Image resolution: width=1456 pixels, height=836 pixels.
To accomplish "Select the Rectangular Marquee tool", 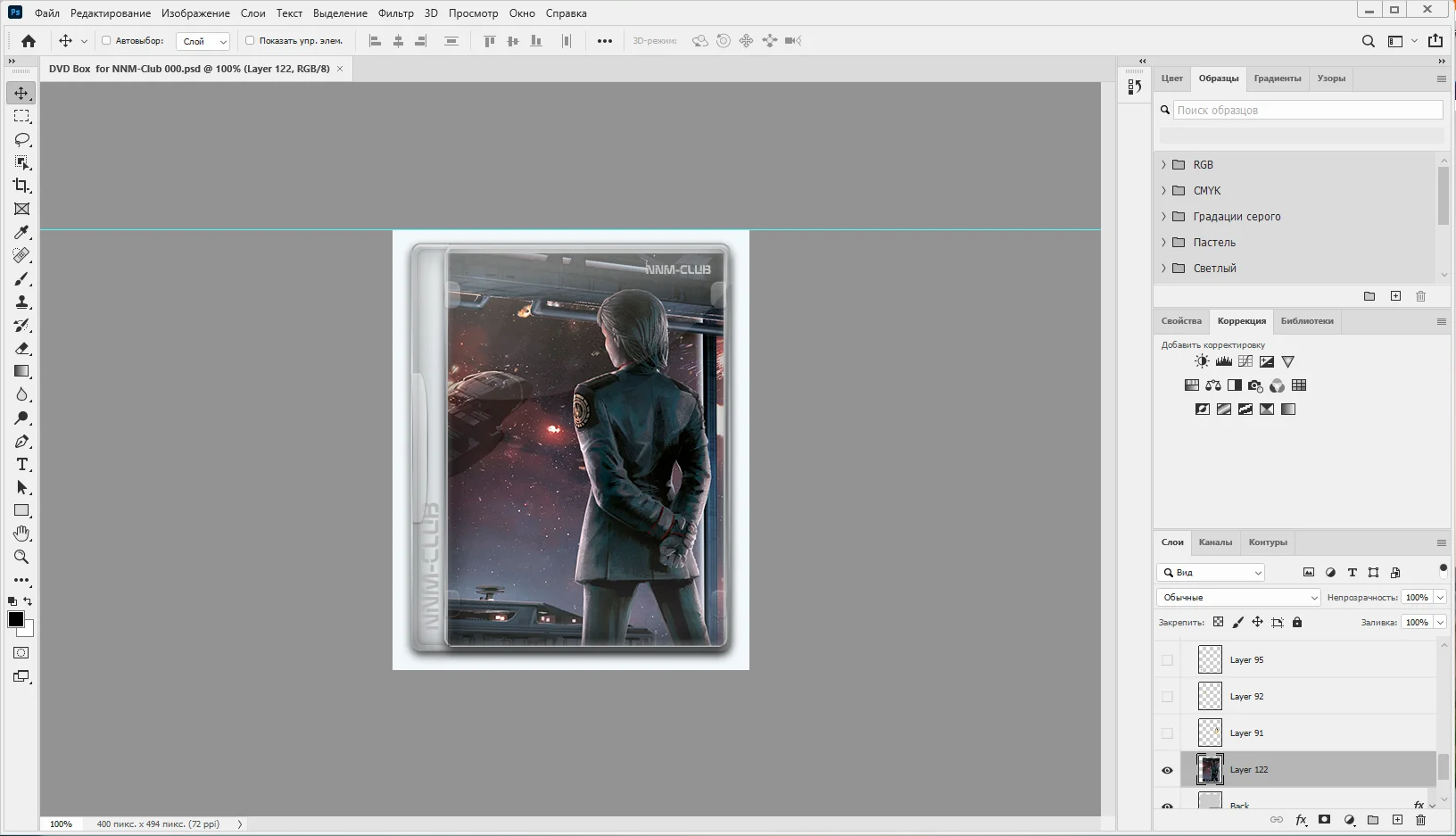I will point(21,117).
